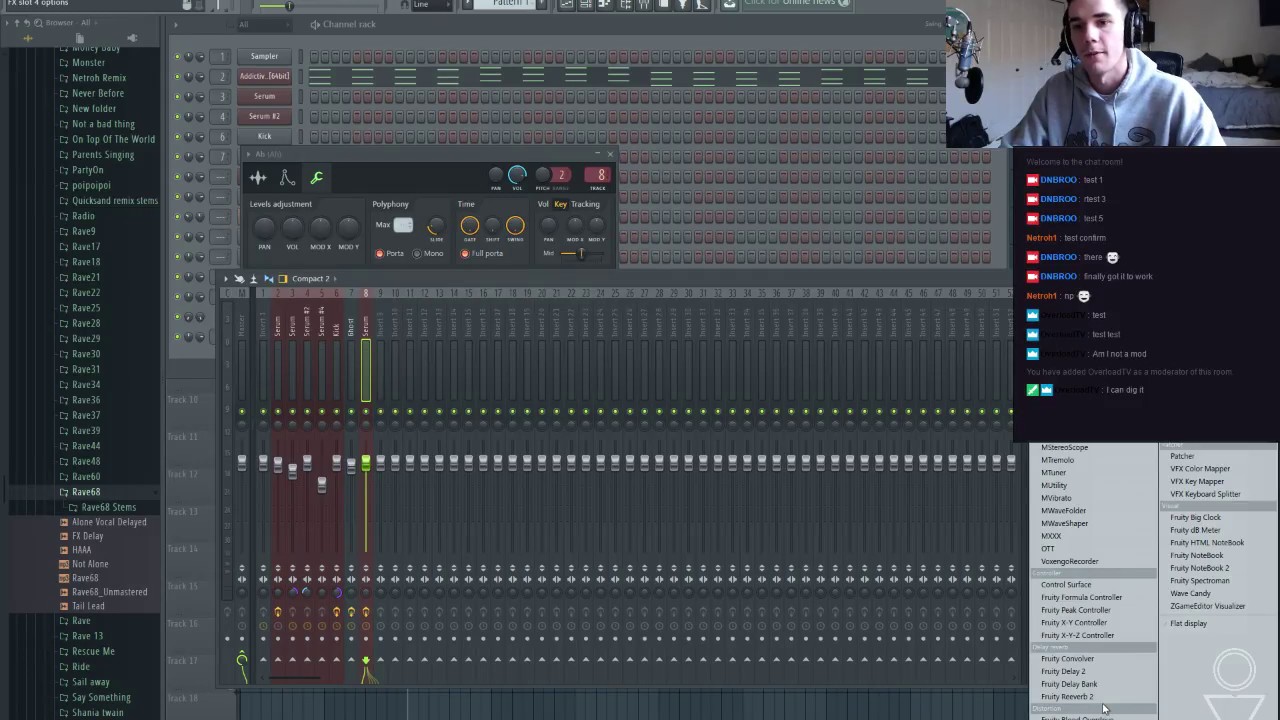
Task: Open the sample settings waveform tab
Action: (258, 178)
